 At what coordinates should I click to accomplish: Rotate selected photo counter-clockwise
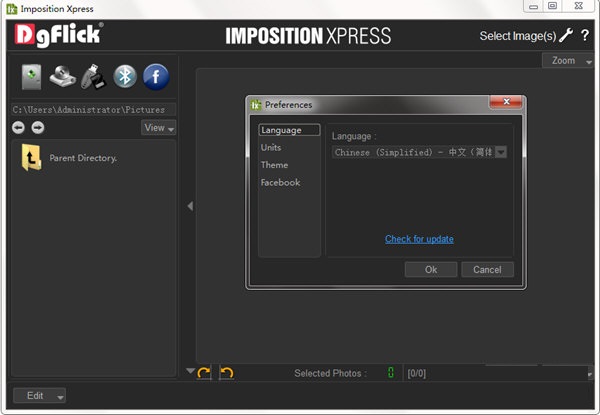pyautogui.click(x=227, y=373)
